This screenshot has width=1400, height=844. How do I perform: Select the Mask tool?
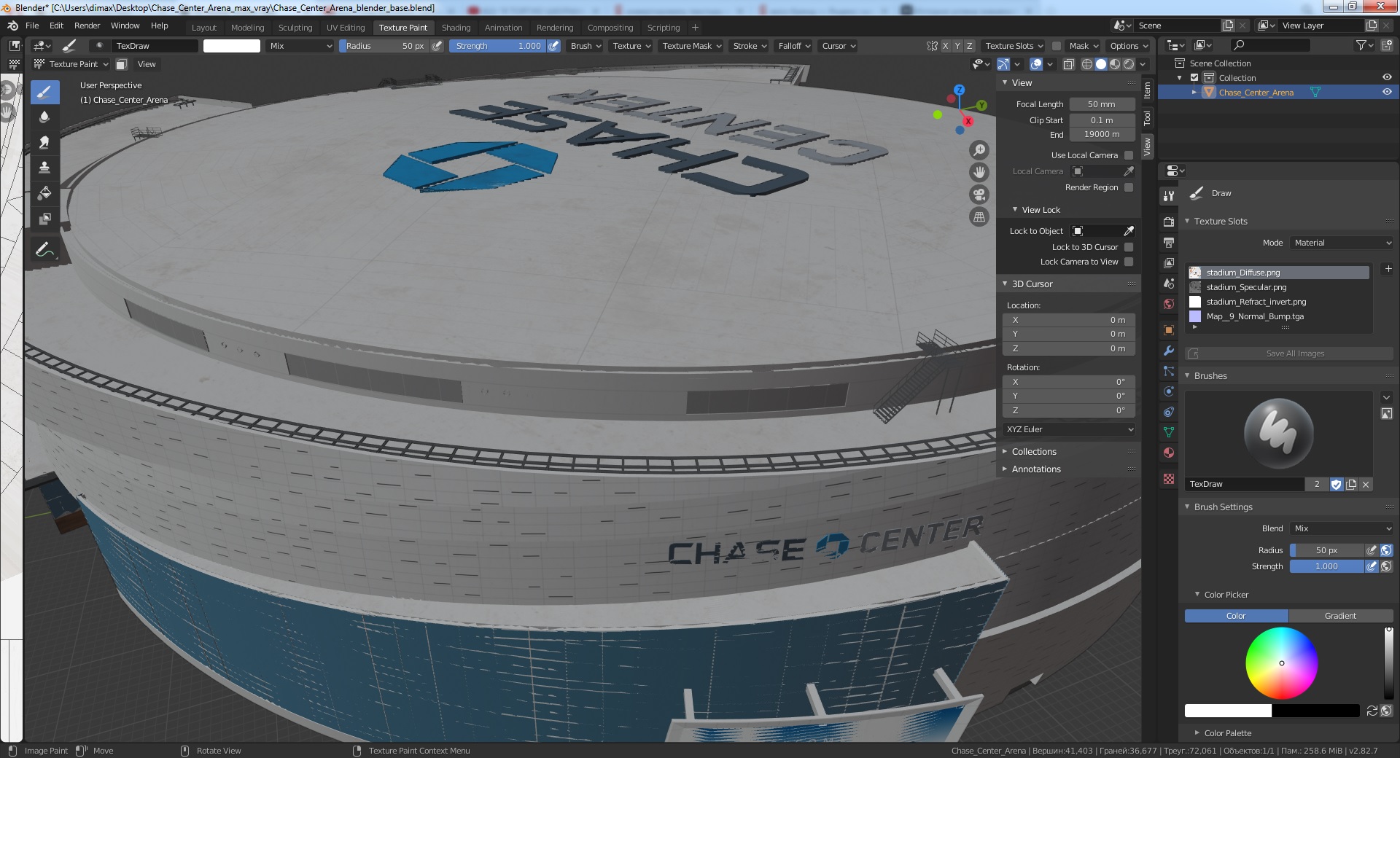click(44, 219)
